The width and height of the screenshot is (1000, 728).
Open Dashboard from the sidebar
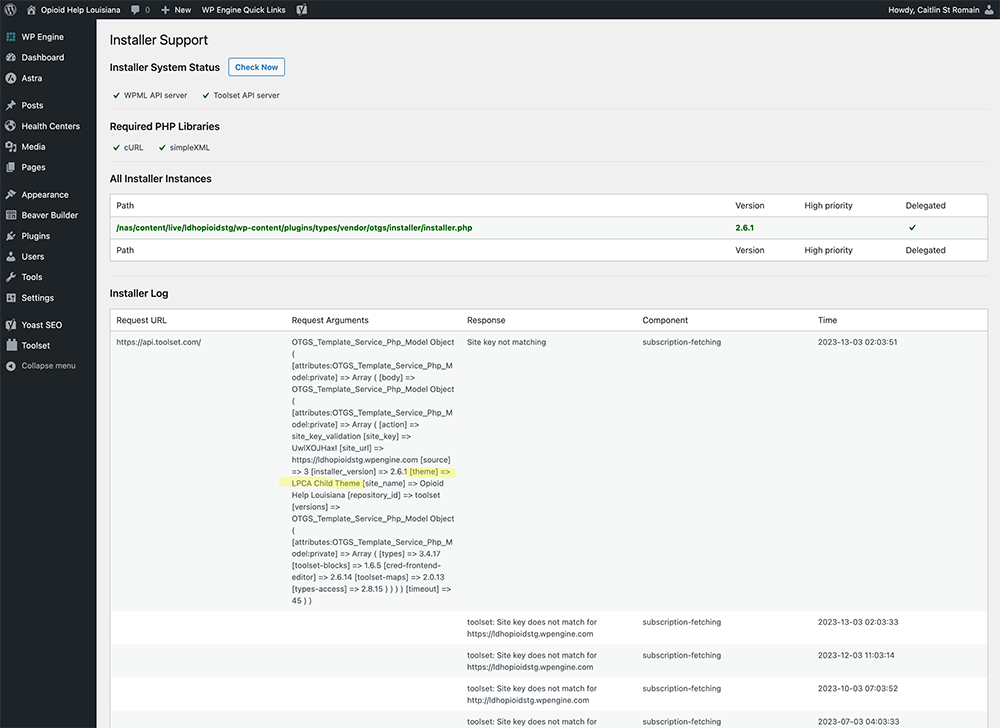42,57
